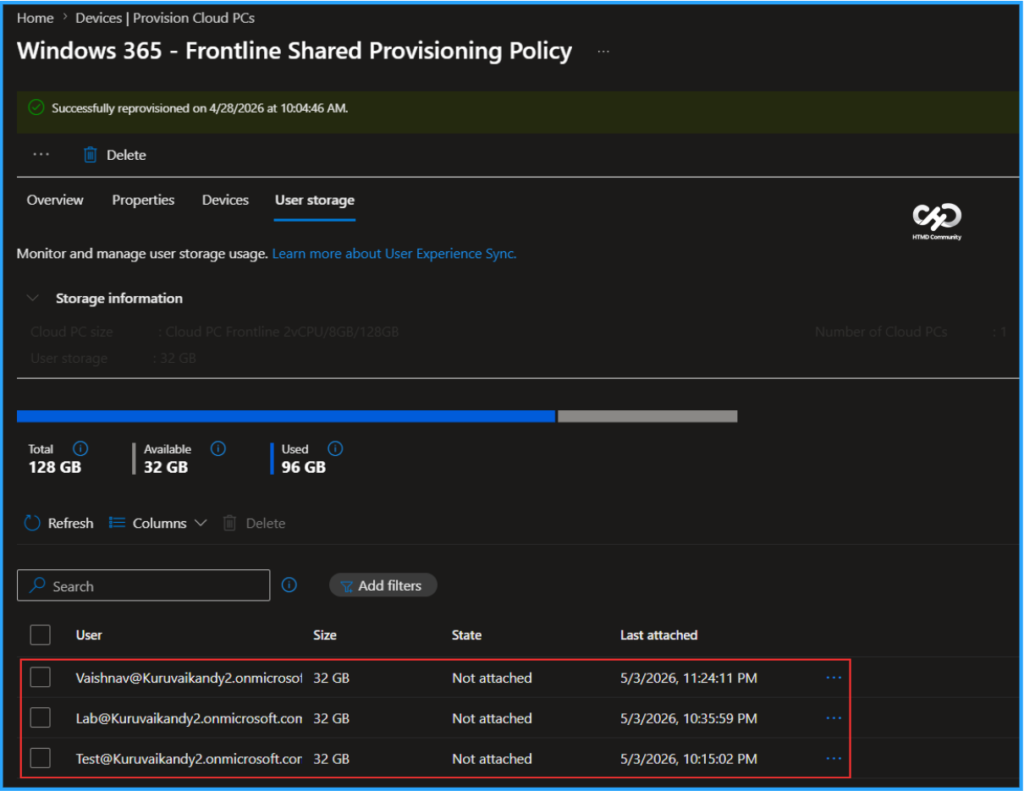
Task: Sort by the Size column header
Action: (325, 635)
